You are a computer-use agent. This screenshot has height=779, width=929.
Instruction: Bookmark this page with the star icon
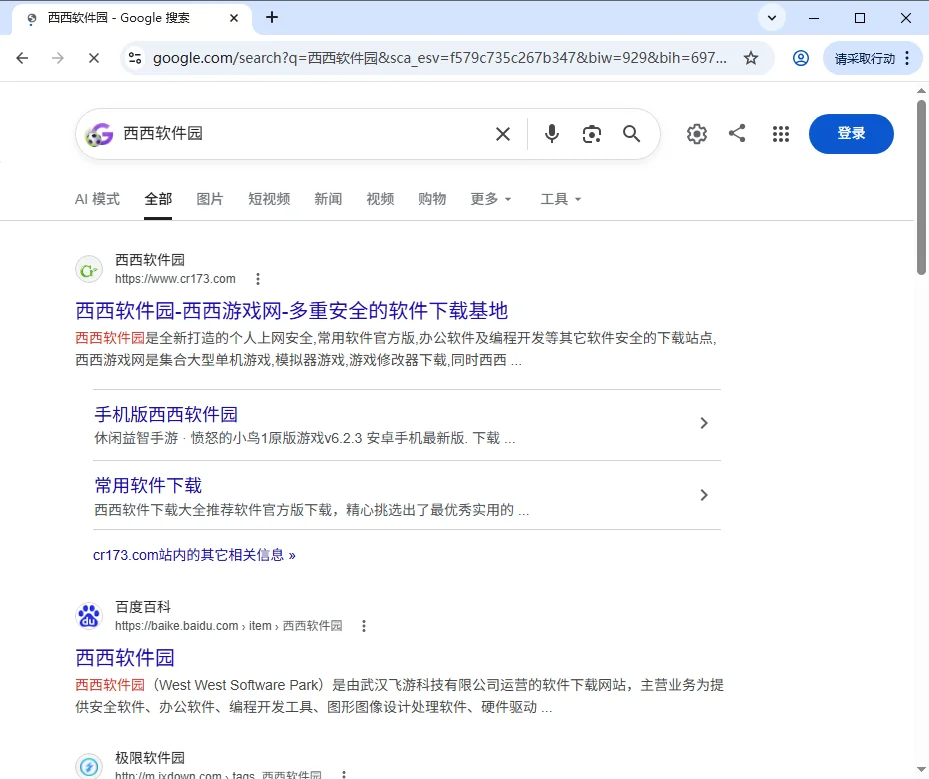coord(751,58)
